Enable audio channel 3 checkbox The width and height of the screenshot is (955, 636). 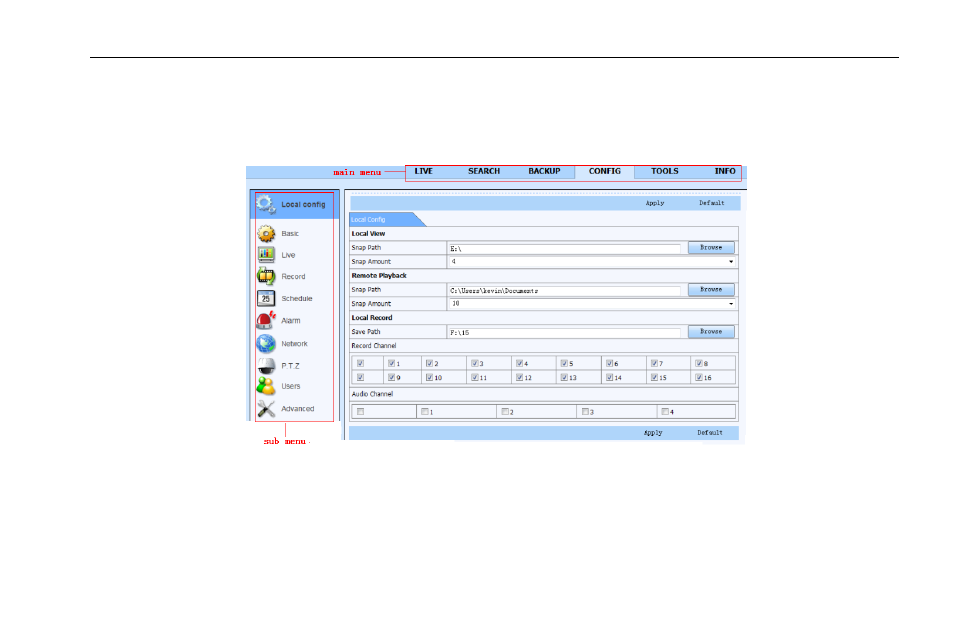tap(585, 411)
